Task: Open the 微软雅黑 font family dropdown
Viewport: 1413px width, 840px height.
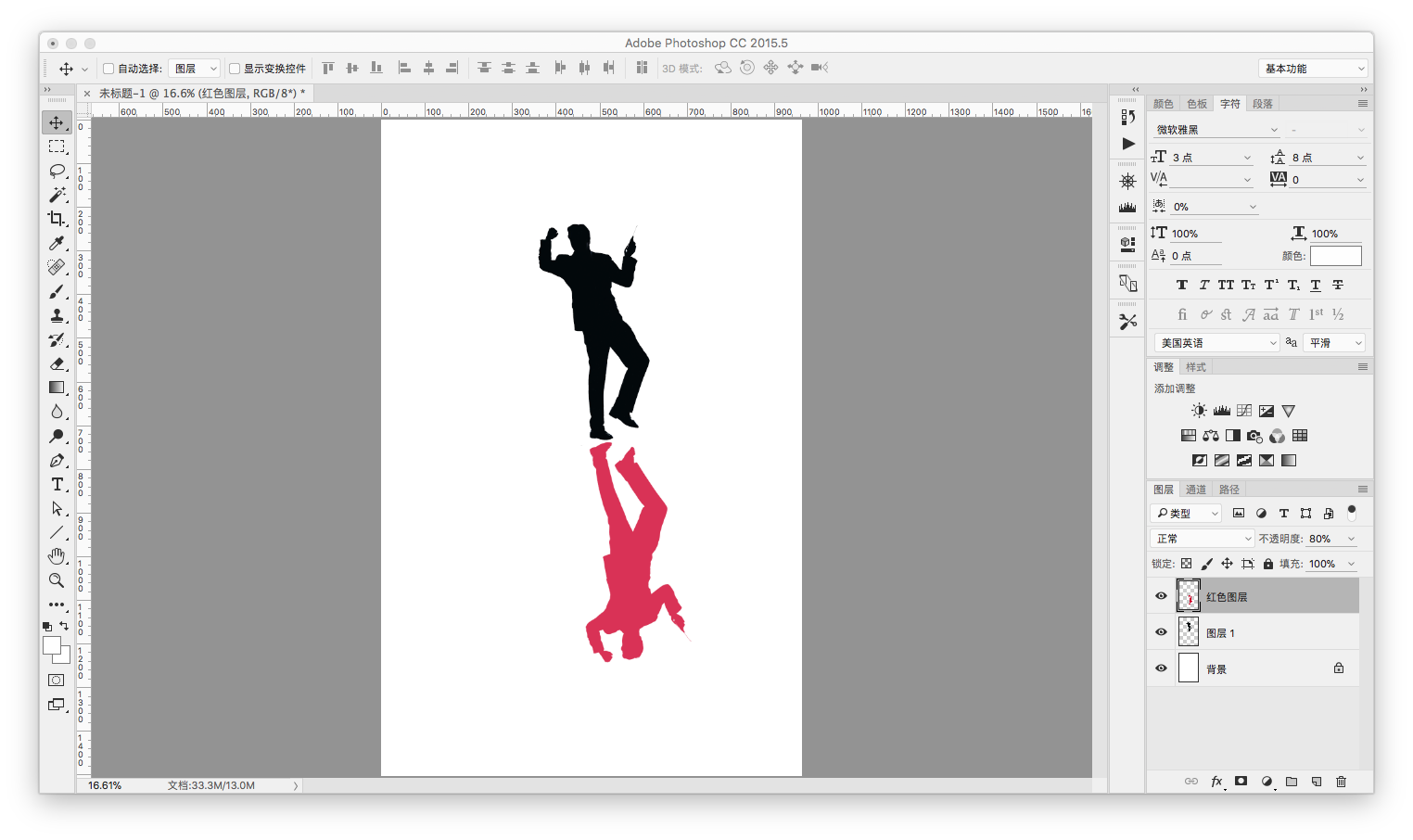Action: 1216,130
